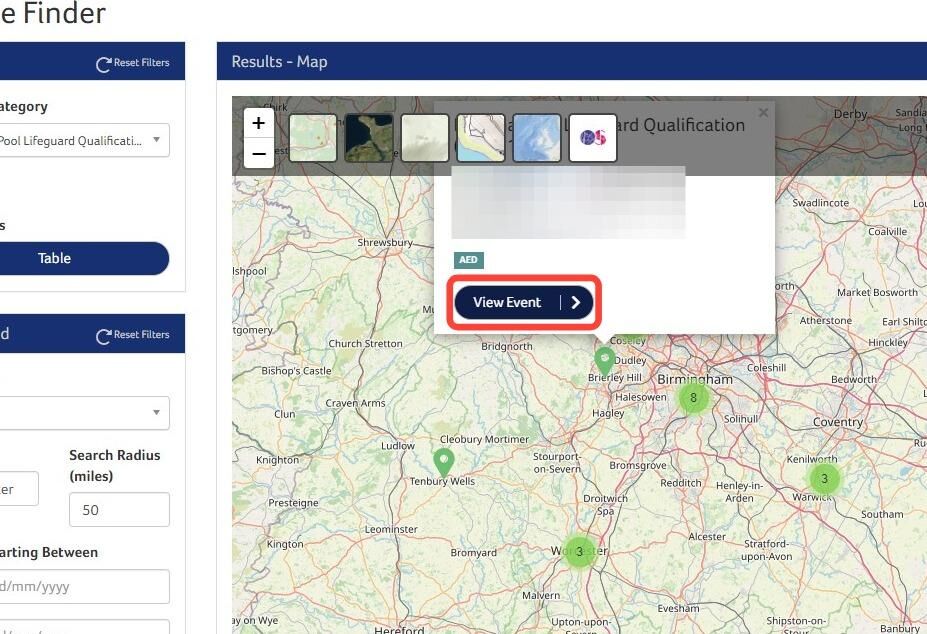The height and width of the screenshot is (634, 927).
Task: Click the AED tag in the popup
Action: [x=469, y=260]
